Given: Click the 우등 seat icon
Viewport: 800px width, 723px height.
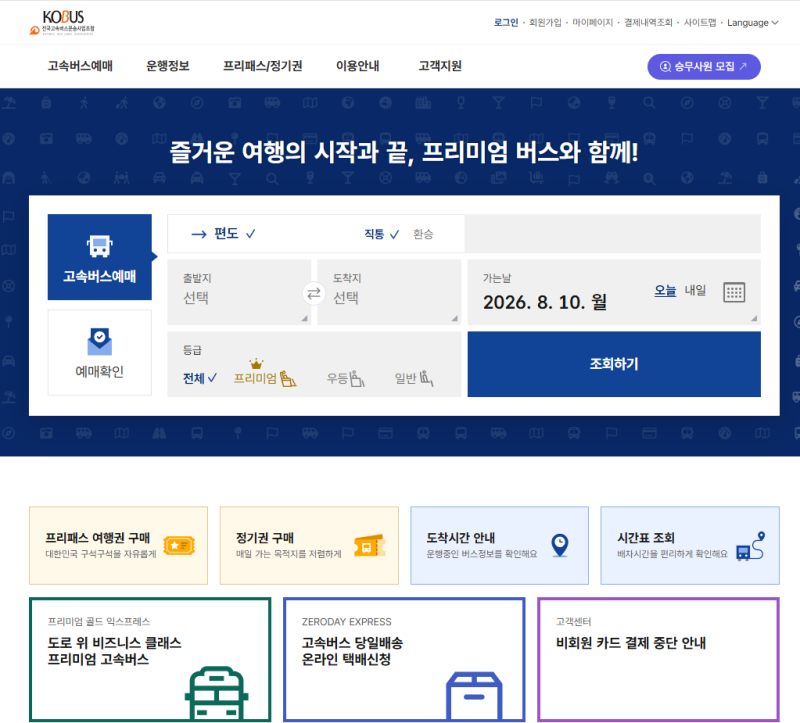Looking at the screenshot, I should 357,379.
